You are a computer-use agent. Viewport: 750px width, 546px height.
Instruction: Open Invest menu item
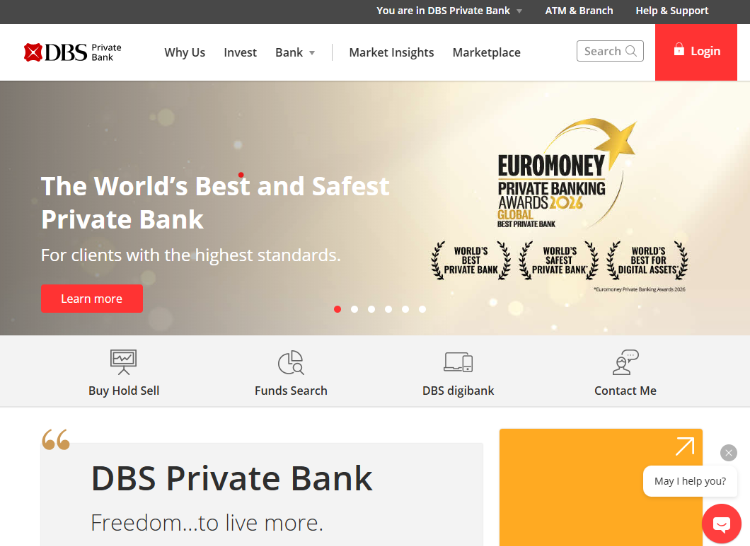(x=240, y=52)
